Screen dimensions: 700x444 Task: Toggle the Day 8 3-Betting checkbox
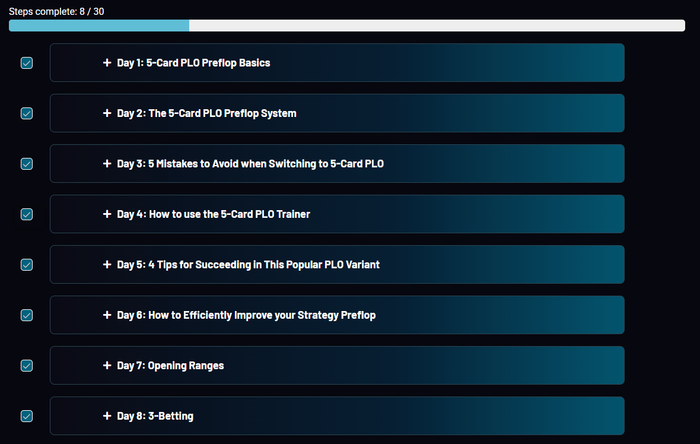(x=27, y=416)
